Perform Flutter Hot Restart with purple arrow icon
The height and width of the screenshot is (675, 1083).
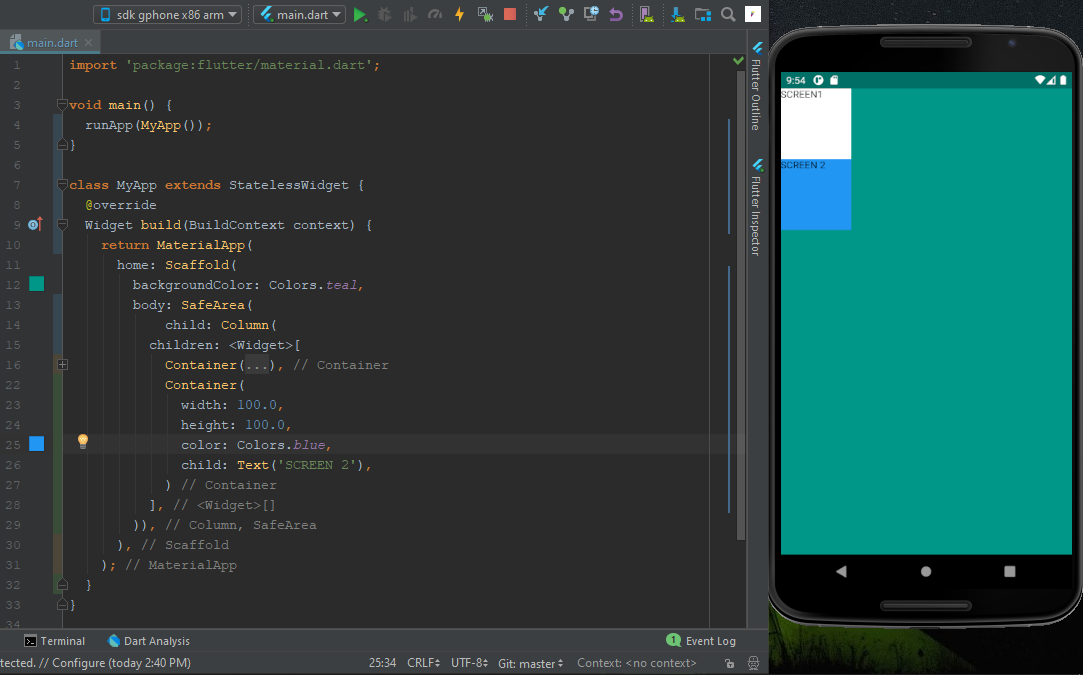[x=616, y=14]
